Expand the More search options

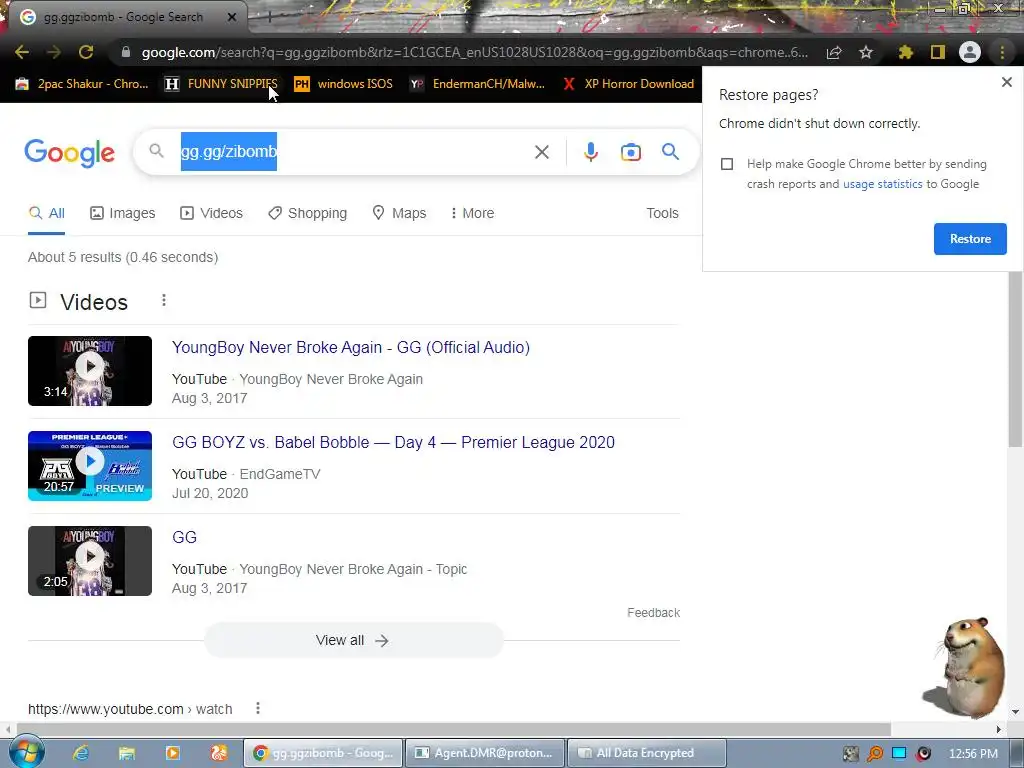tap(472, 213)
